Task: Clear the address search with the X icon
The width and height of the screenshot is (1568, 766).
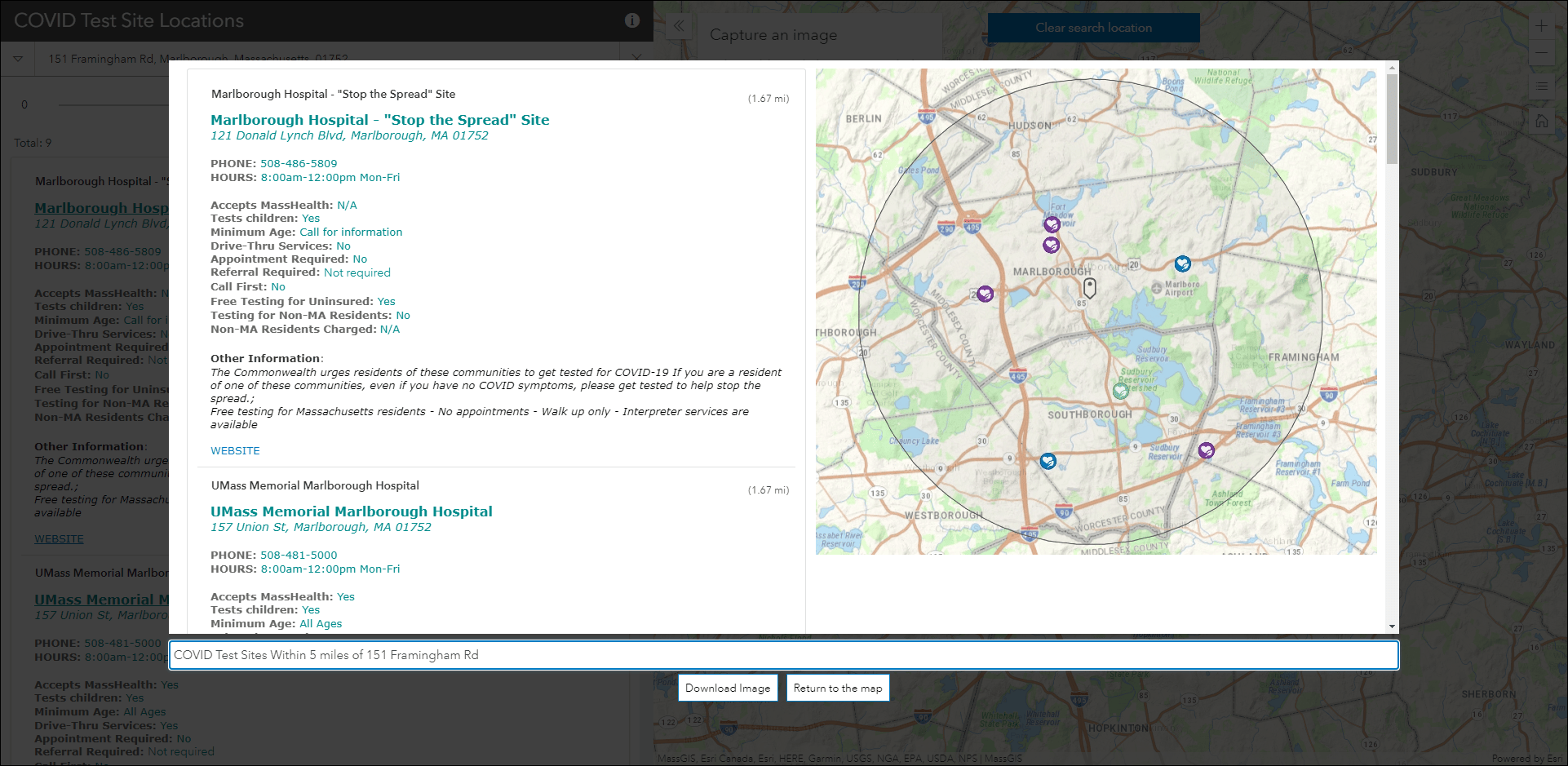Action: click(x=636, y=58)
